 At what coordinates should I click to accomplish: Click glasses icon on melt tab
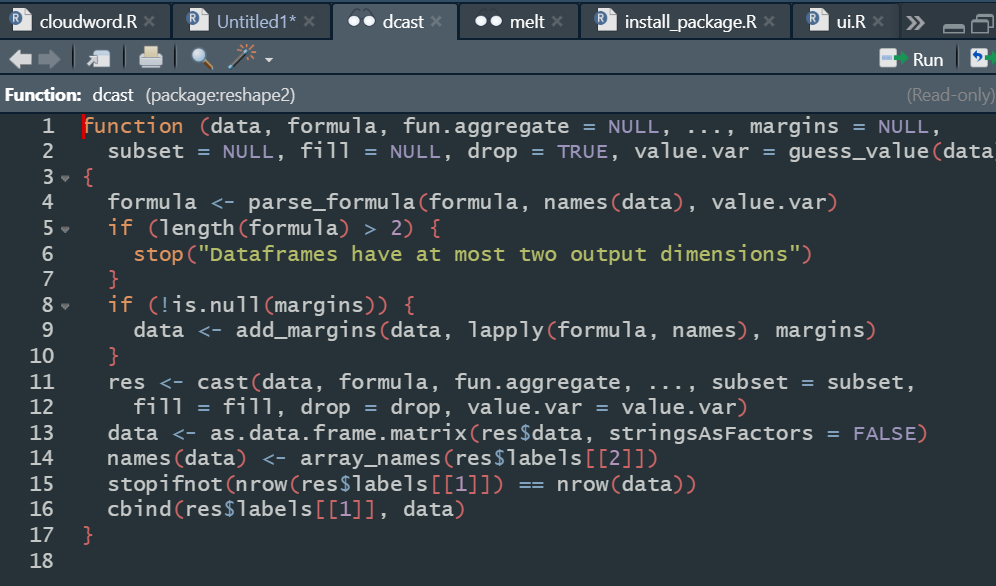pos(488,21)
